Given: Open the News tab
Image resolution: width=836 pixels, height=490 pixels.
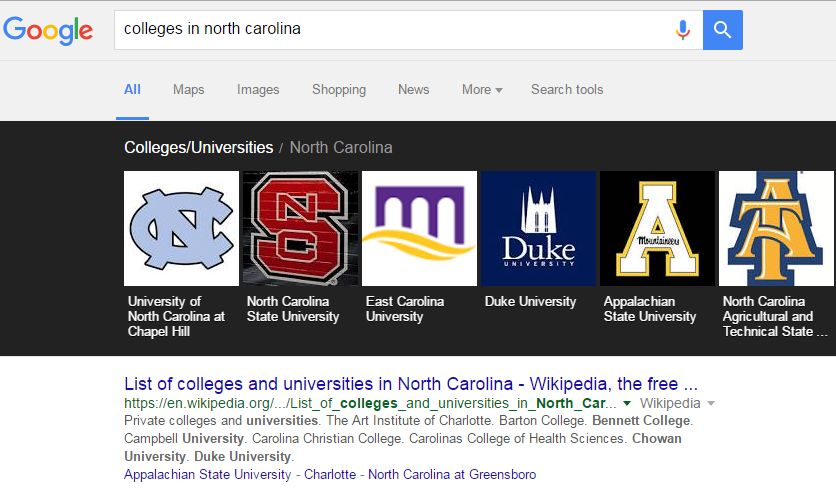Looking at the screenshot, I should pyautogui.click(x=413, y=90).
